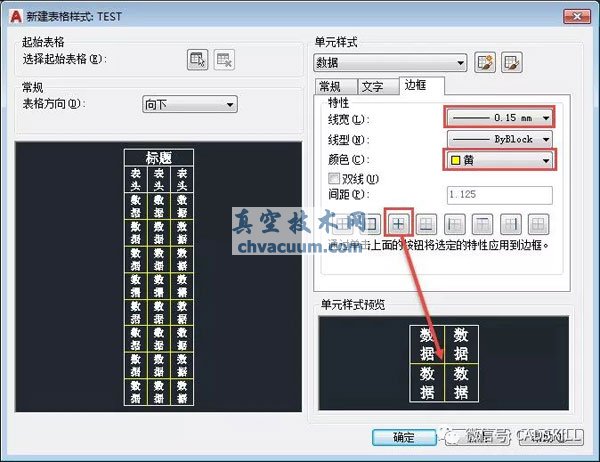Click the 单元样式预览 cell preview image
600x462 pixels.
point(444,363)
